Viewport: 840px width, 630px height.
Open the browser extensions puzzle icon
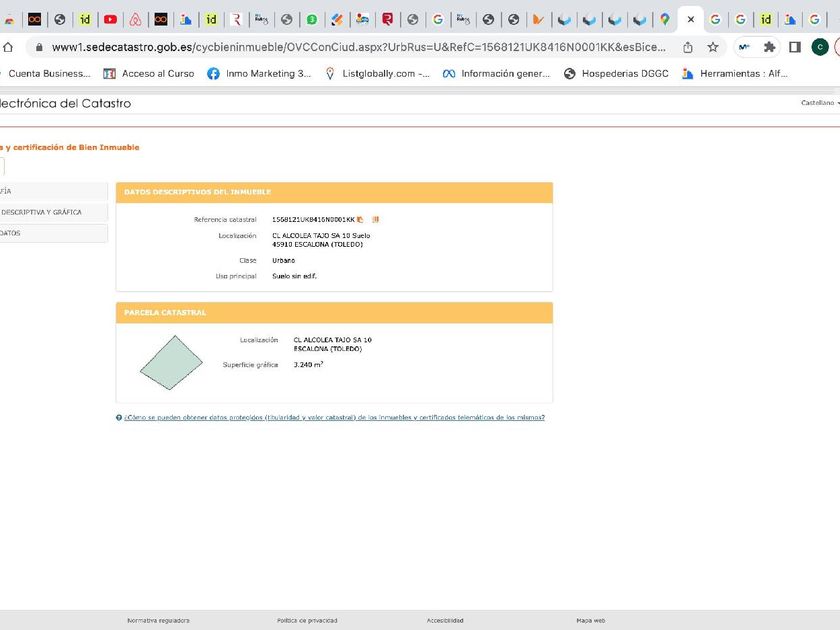coord(769,47)
